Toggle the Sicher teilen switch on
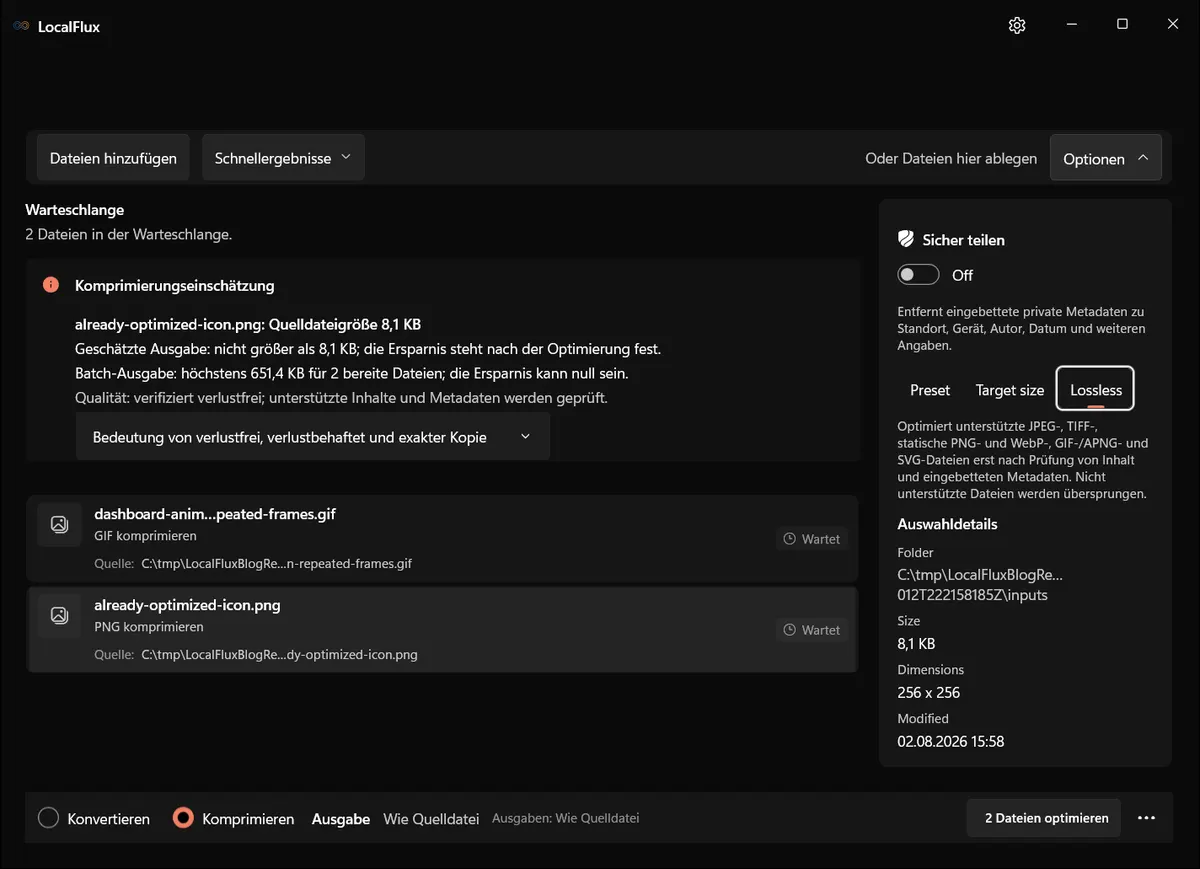Viewport: 1200px width, 869px height. (x=918, y=275)
